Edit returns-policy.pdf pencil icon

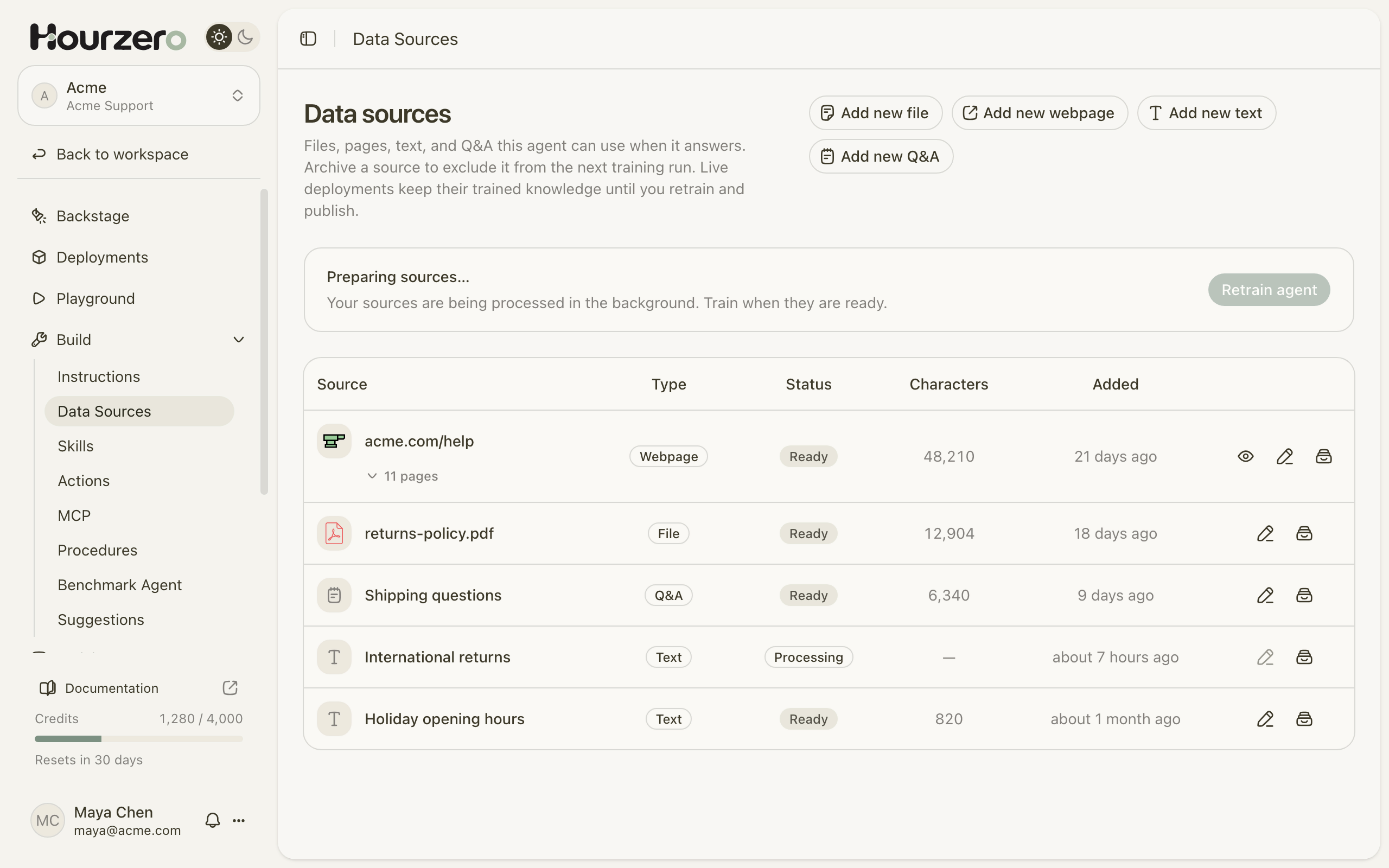[x=1265, y=533]
